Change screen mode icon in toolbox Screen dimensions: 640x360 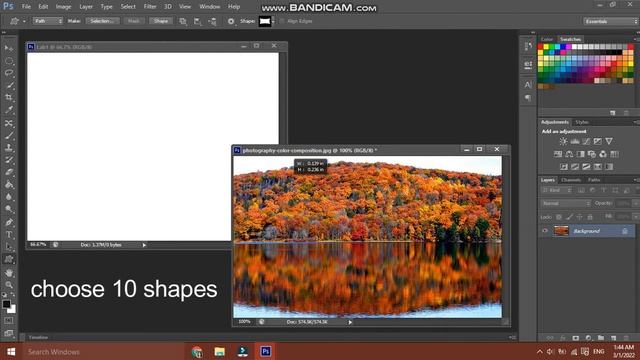[x=9, y=333]
